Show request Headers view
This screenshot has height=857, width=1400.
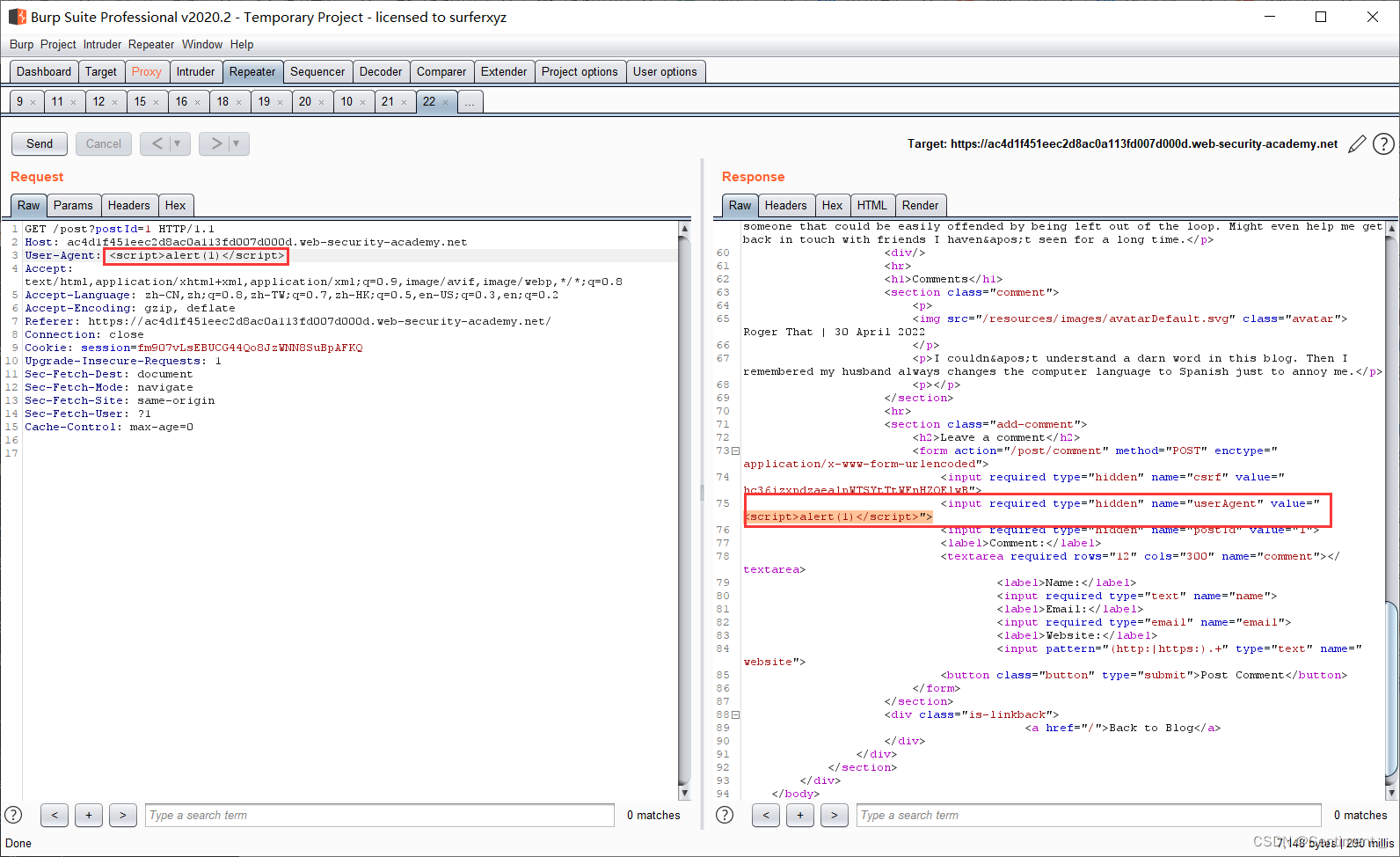coord(128,205)
